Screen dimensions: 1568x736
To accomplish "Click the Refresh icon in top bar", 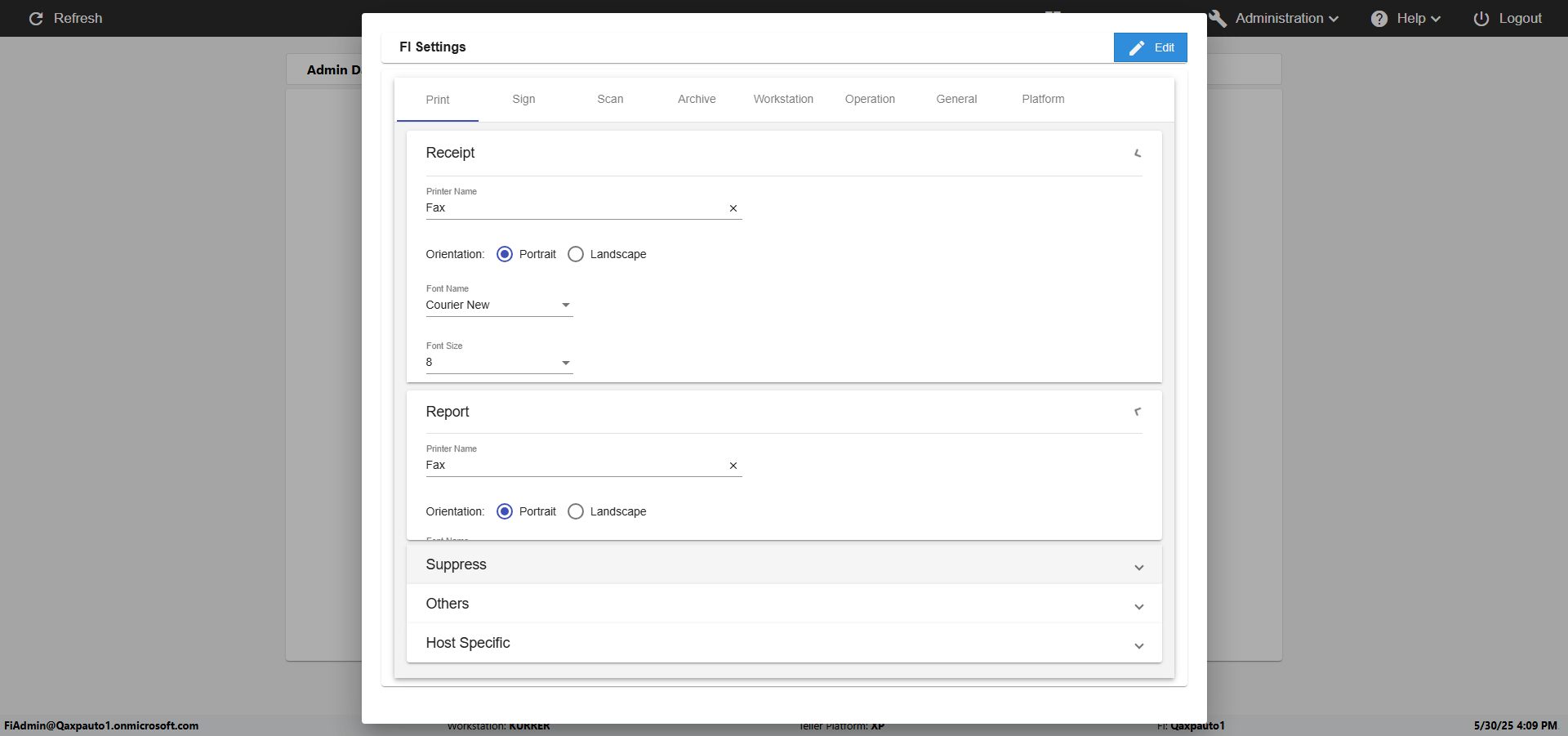I will pos(36,19).
